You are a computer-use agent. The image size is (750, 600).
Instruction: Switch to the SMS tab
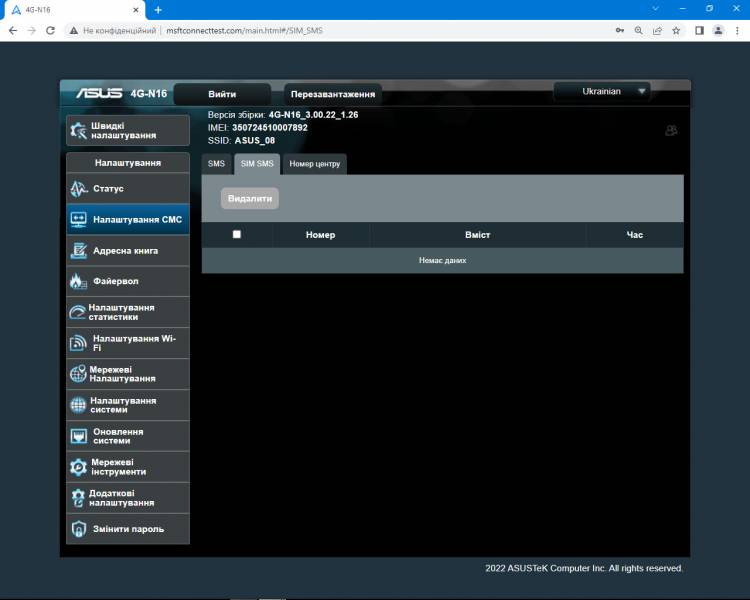click(x=216, y=164)
